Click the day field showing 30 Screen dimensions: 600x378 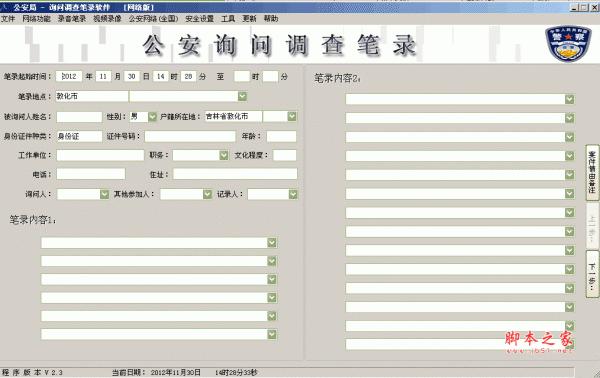coord(132,77)
